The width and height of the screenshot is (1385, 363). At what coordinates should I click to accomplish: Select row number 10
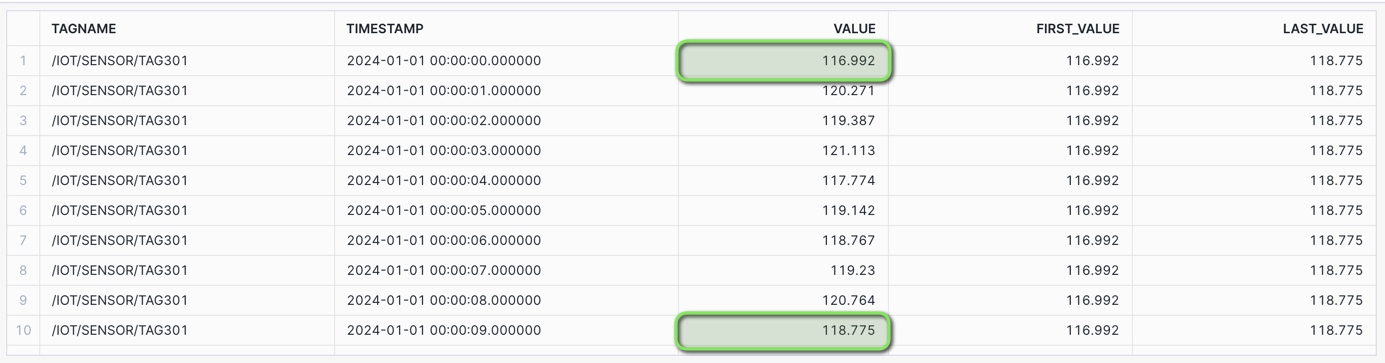click(x=23, y=330)
